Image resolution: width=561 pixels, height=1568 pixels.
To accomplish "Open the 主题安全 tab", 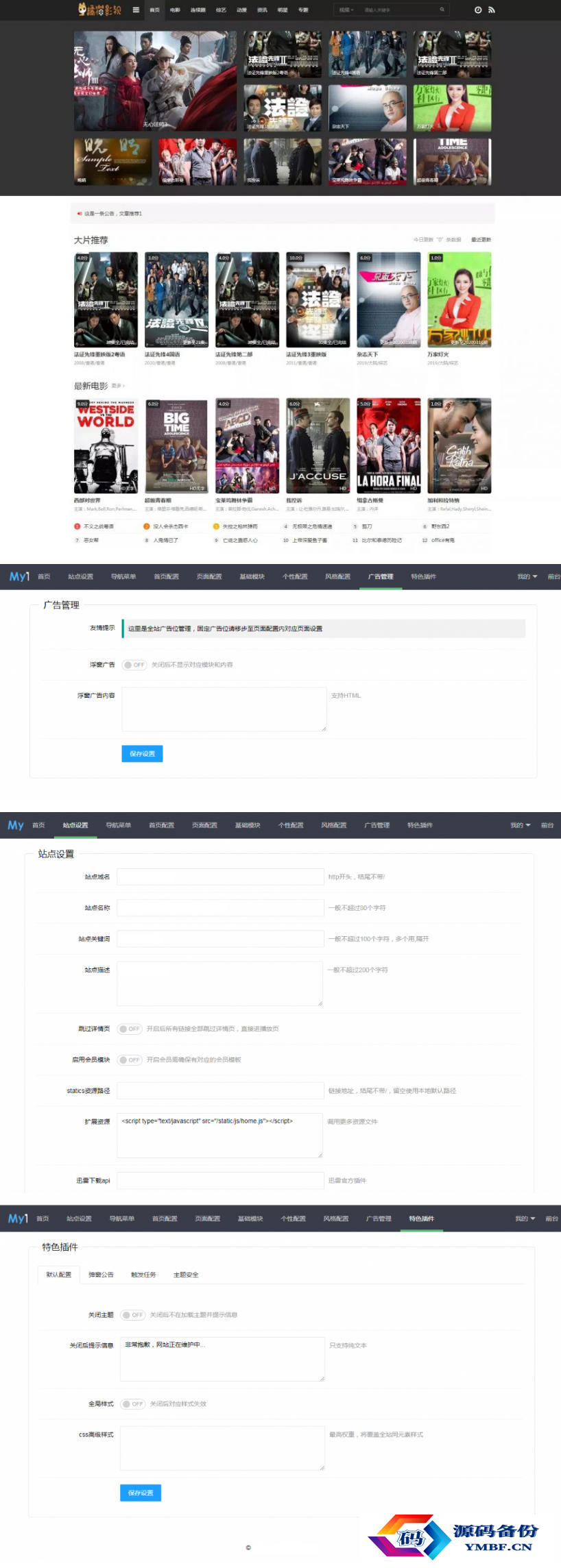I will (186, 1275).
